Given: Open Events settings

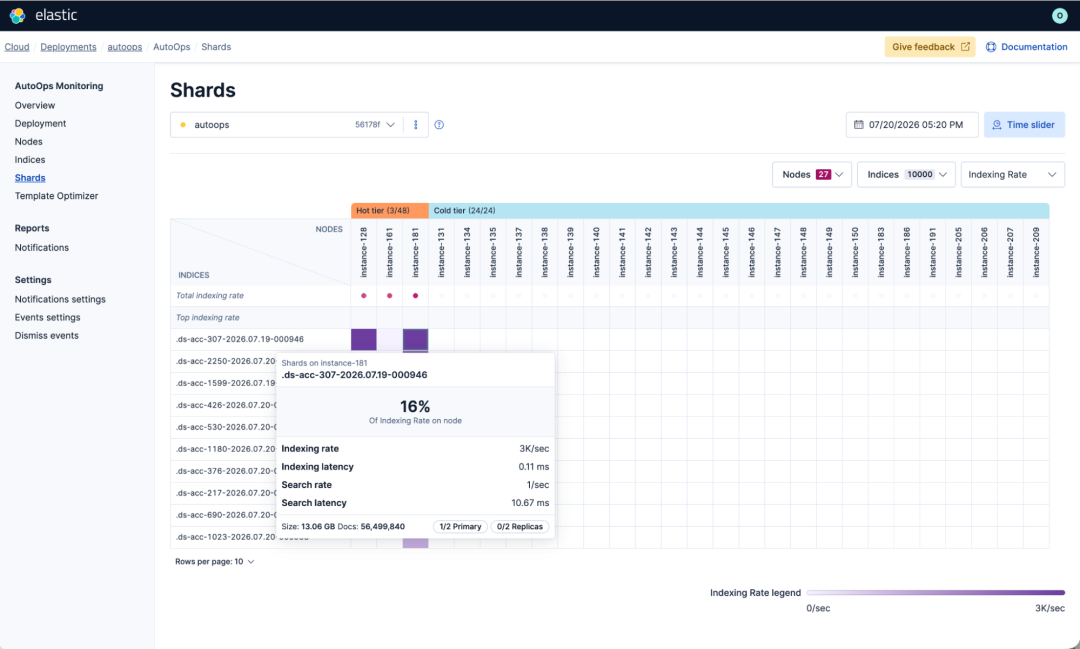Looking at the screenshot, I should point(48,317).
